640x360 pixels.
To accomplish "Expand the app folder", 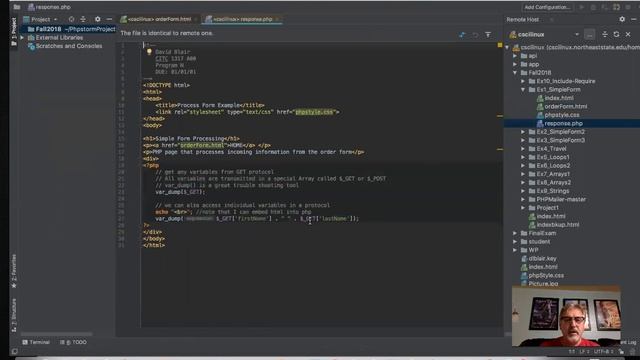I will [515, 64].
